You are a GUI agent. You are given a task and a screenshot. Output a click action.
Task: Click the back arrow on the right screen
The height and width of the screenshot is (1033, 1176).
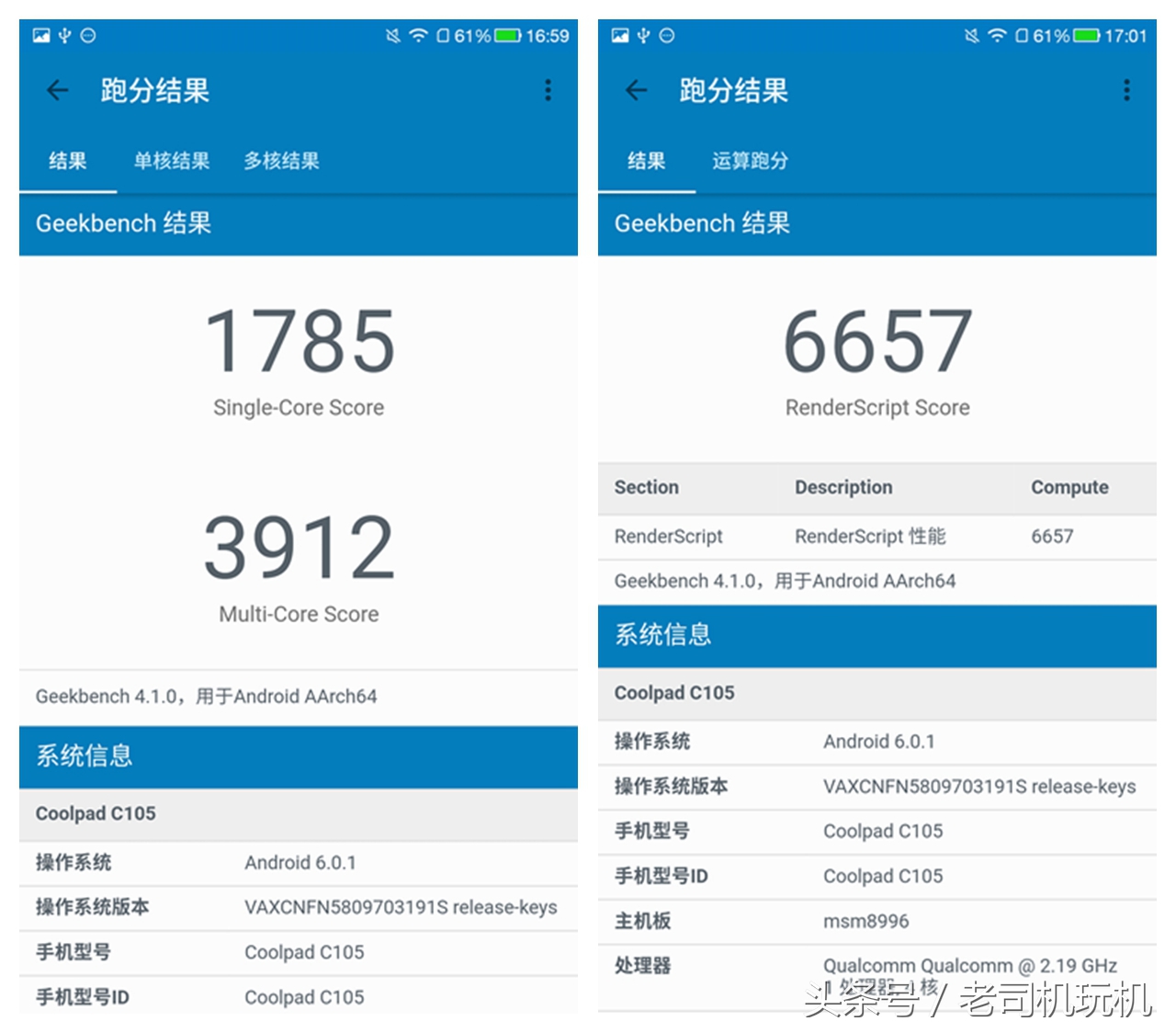coord(636,90)
